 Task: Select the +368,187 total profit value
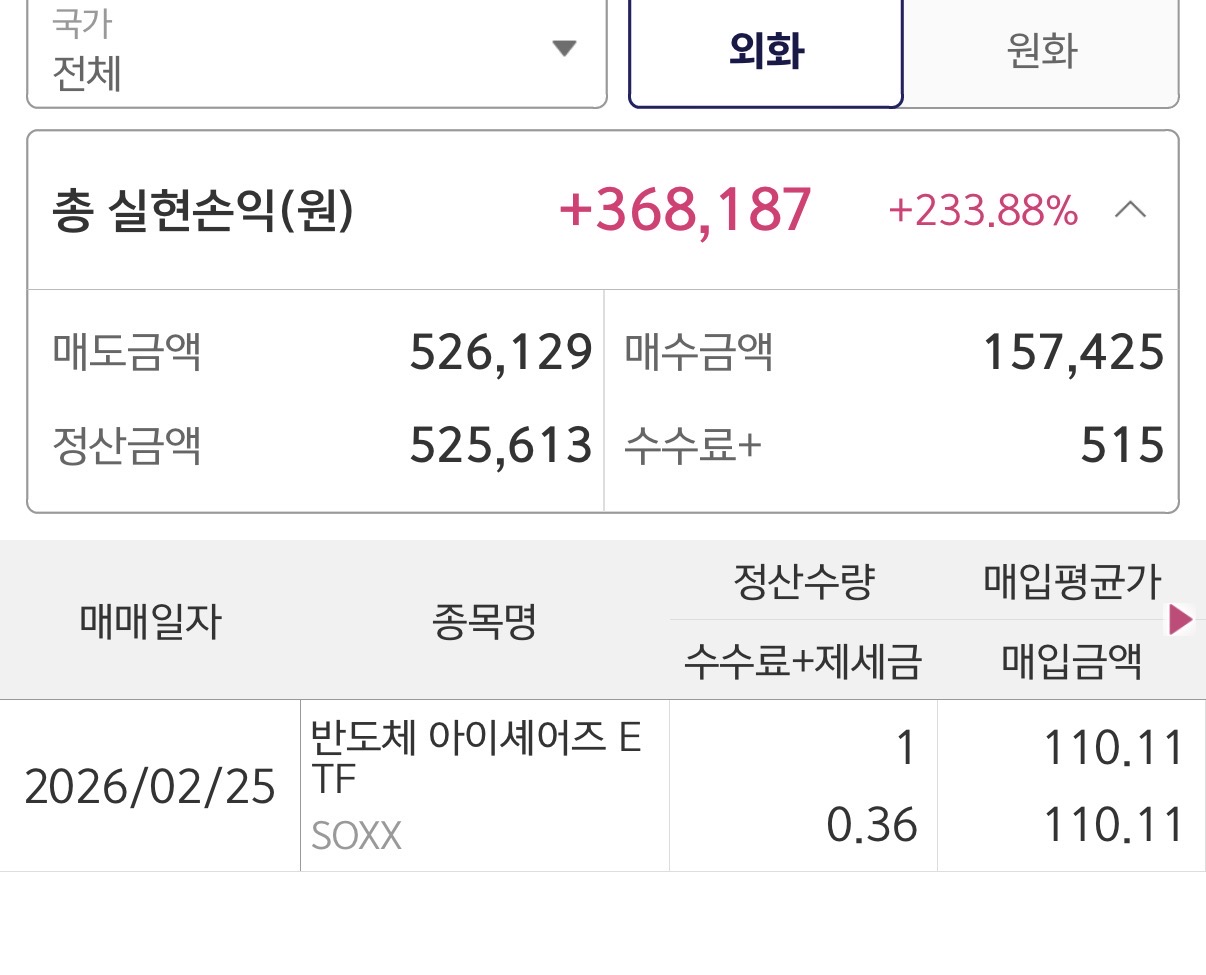click(x=685, y=211)
